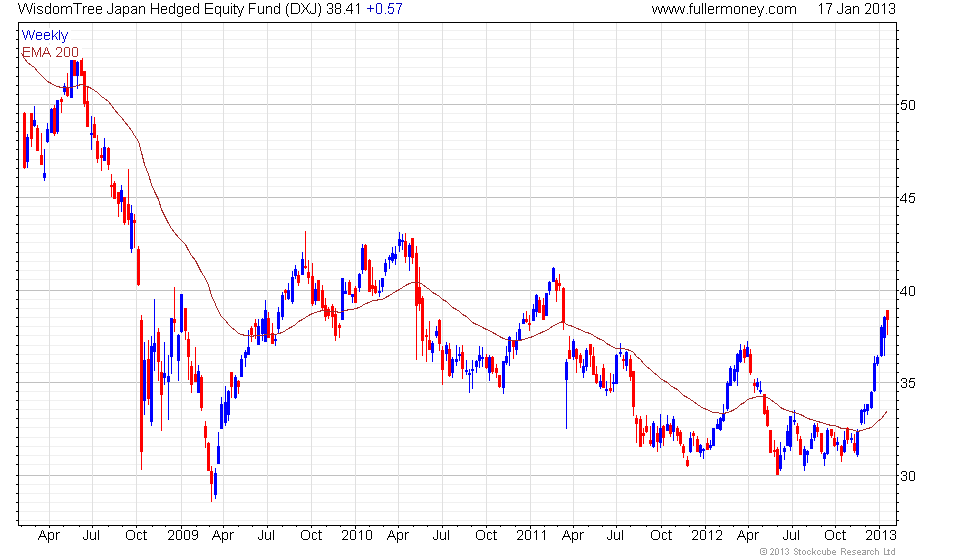The image size is (980, 560).
Task: Click the 50 price axis label
Action: click(x=908, y=105)
